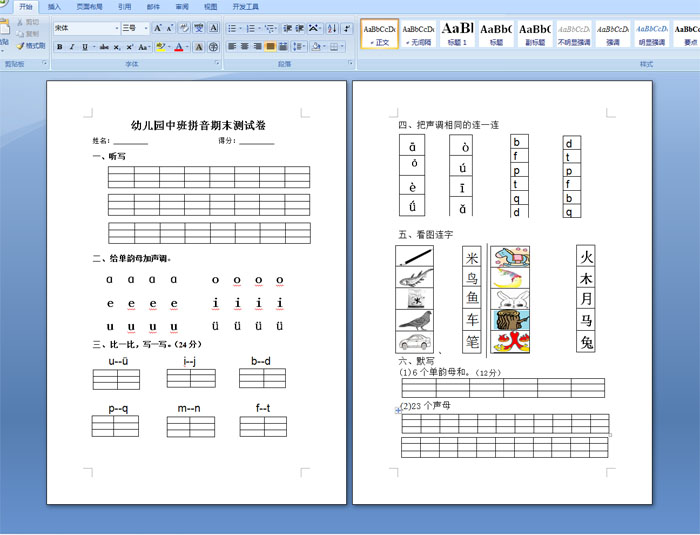Toggle italic formatting
Image resolution: width=700 pixels, height=535 pixels.
72,47
